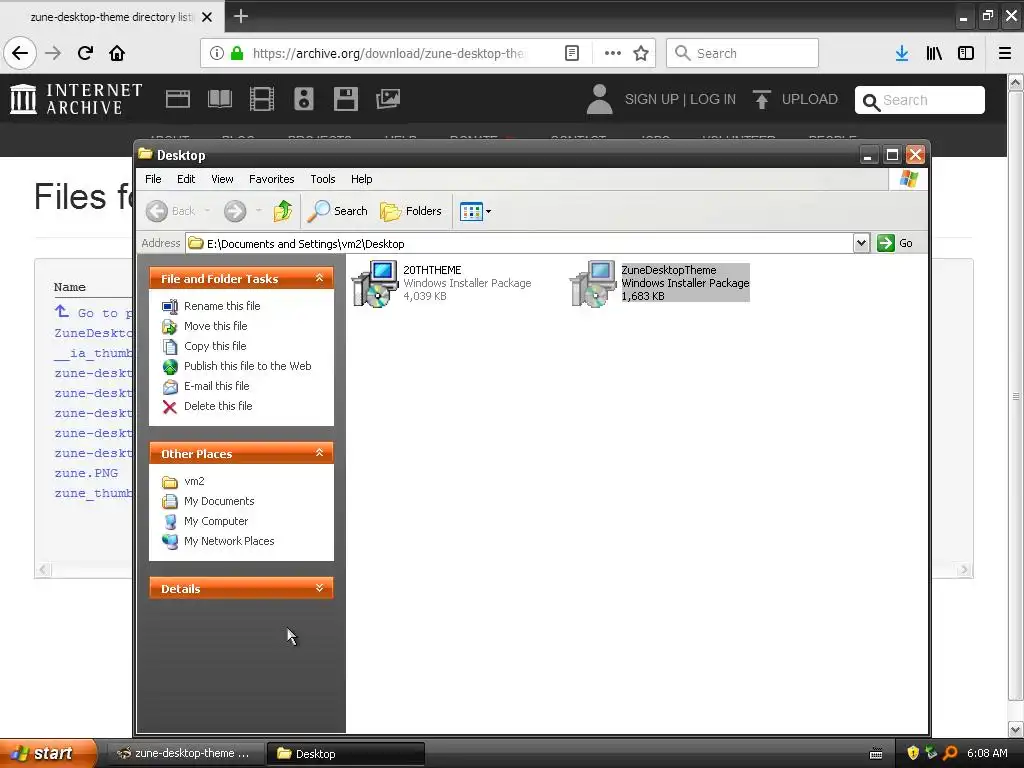Open Internet Archive texts icon
The image size is (1024, 768).
tap(219, 99)
